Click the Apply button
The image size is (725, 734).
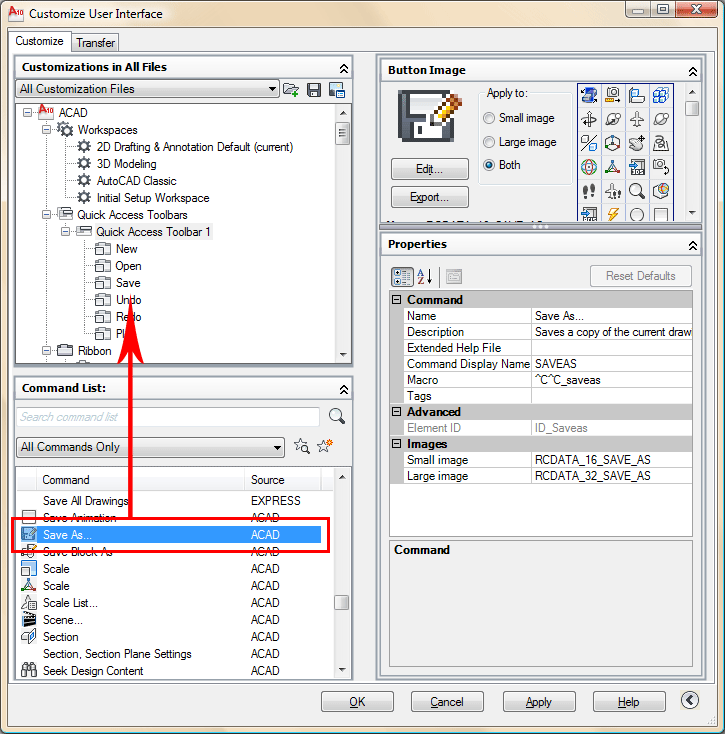click(x=539, y=701)
